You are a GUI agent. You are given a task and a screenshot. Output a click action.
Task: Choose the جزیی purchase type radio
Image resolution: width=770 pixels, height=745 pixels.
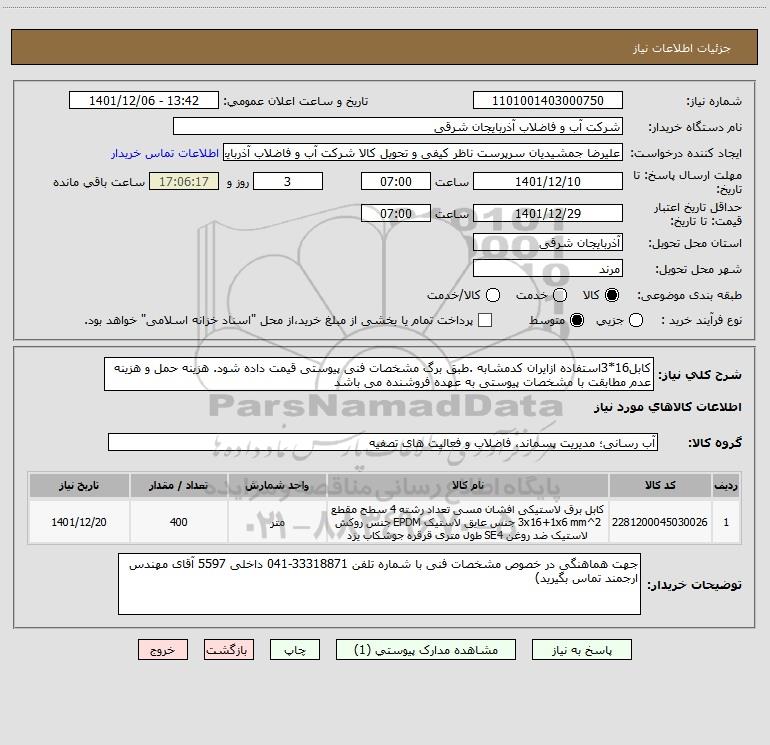[x=636, y=320]
